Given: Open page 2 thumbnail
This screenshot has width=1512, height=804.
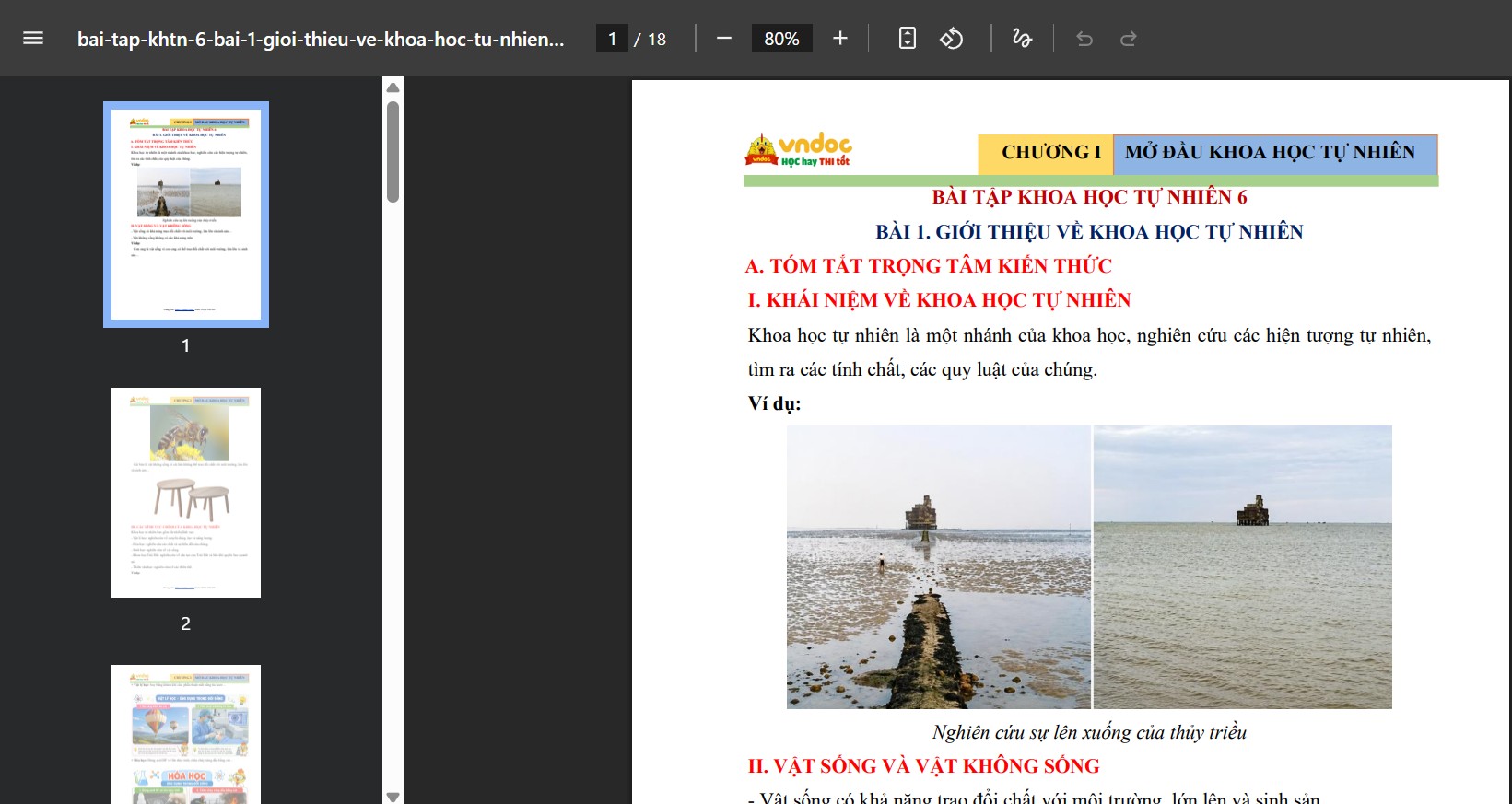Looking at the screenshot, I should [x=186, y=493].
